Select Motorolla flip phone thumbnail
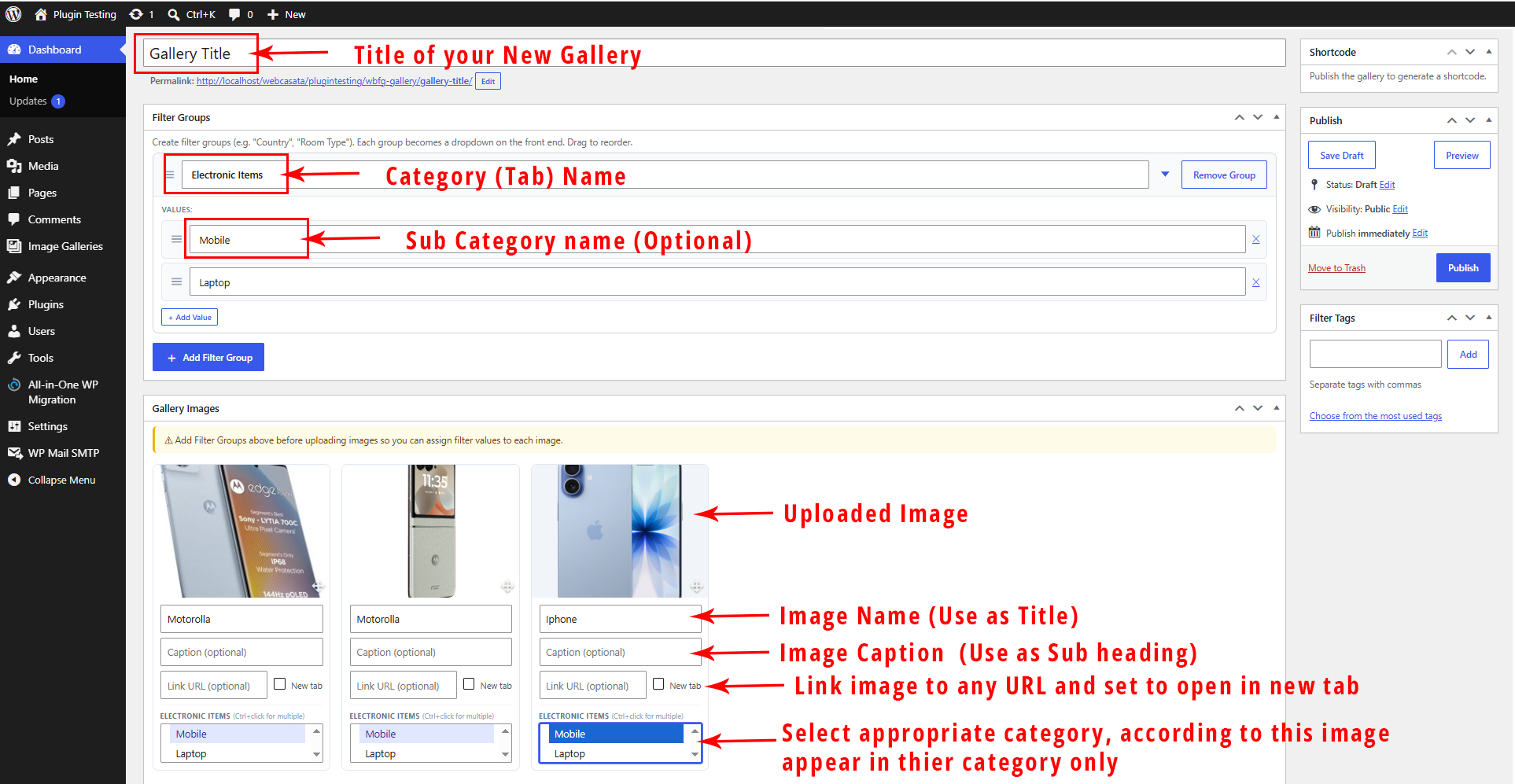1515x784 pixels. coord(431,531)
